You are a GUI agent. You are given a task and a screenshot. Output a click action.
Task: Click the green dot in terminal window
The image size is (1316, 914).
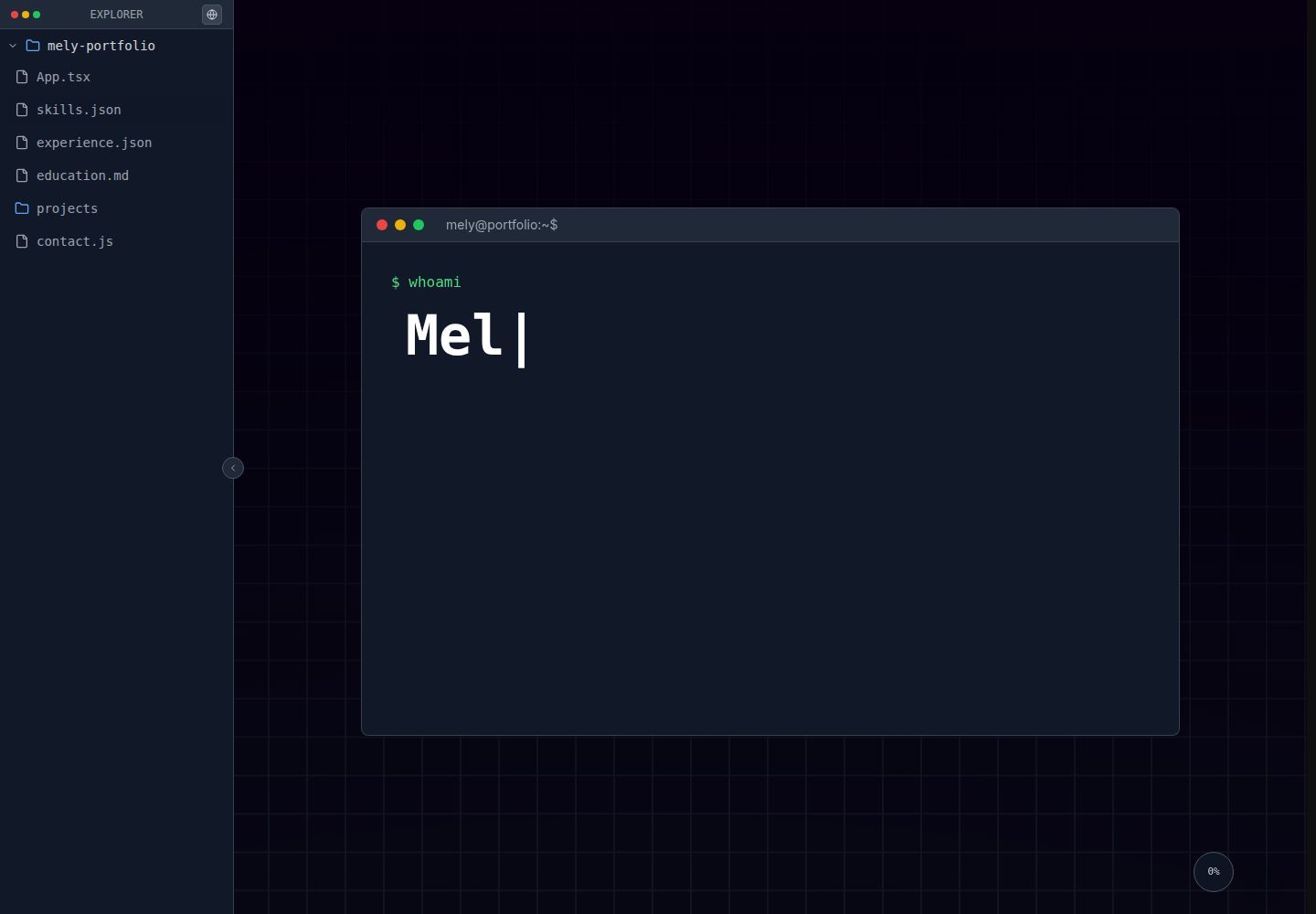[x=419, y=225]
